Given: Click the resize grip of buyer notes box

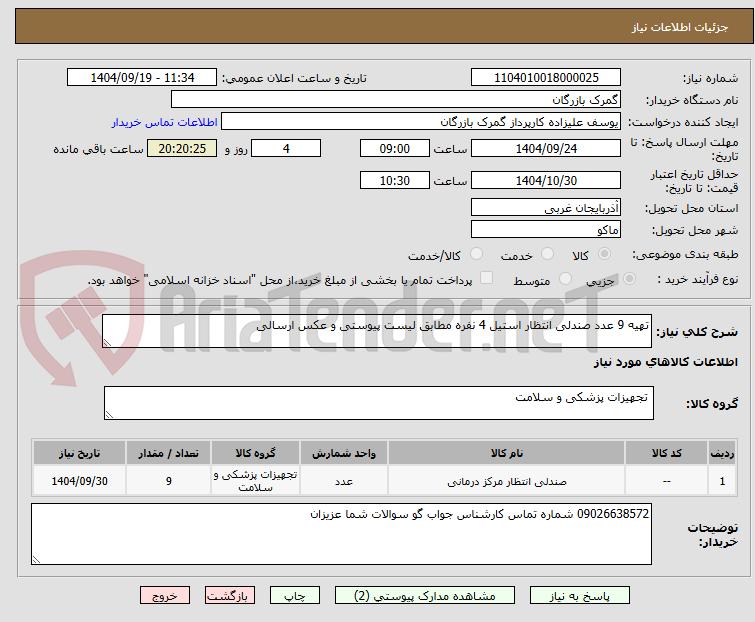Looking at the screenshot, I should pyautogui.click(x=36, y=559).
